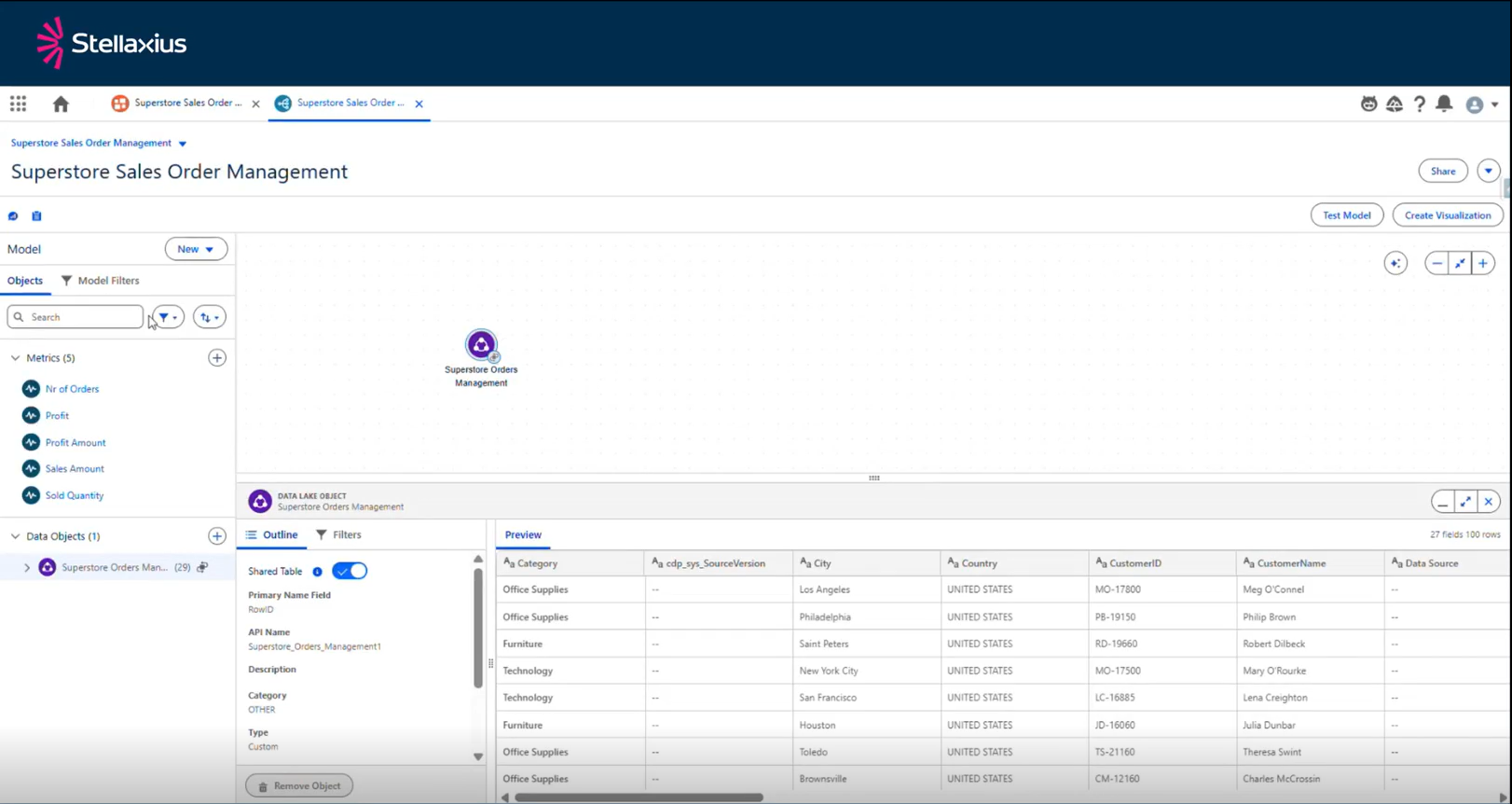The height and width of the screenshot is (804, 1512).
Task: Zoom in on the model canvas
Action: 1482,263
